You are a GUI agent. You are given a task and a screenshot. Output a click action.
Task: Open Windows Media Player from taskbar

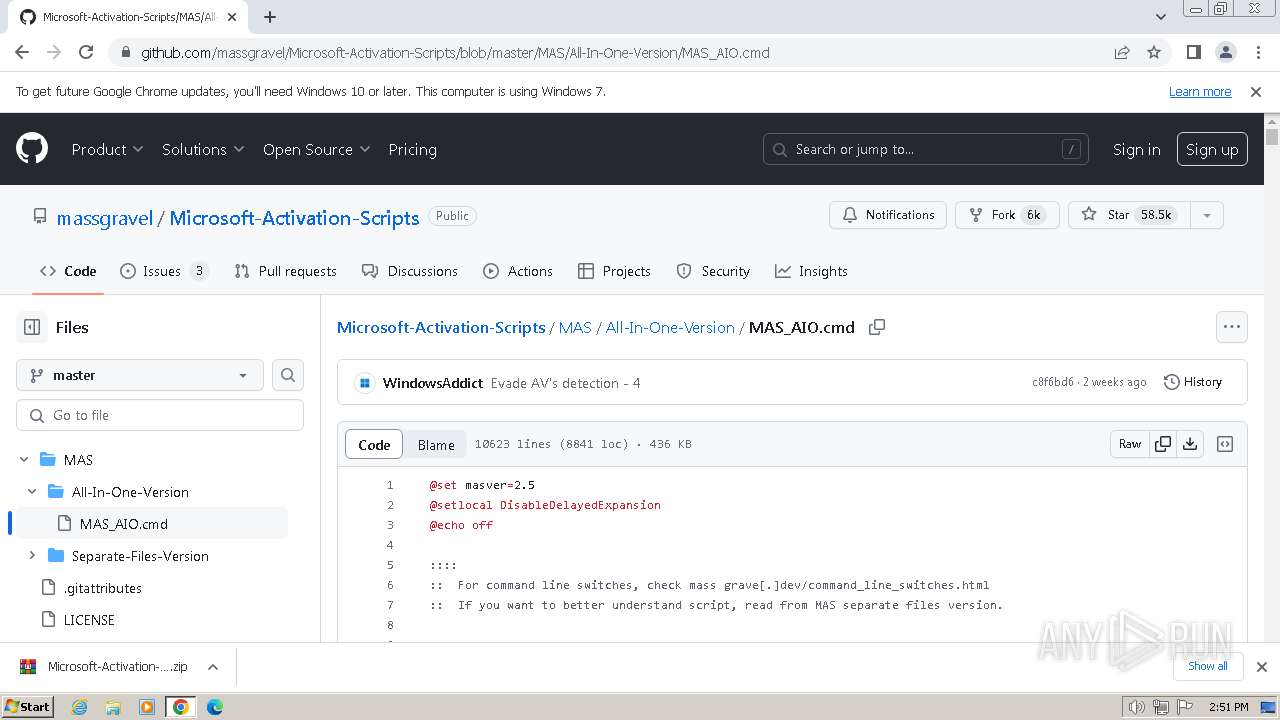(x=147, y=707)
